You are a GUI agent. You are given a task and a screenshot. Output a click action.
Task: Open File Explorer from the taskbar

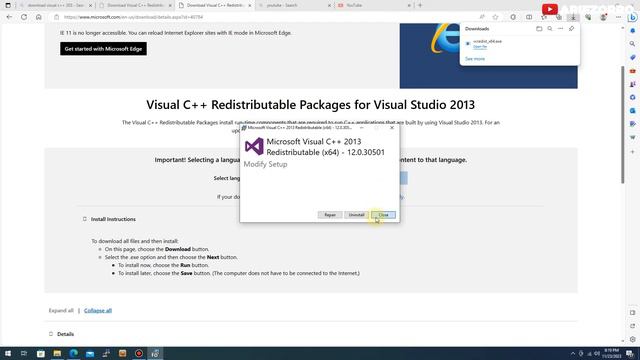(57, 353)
